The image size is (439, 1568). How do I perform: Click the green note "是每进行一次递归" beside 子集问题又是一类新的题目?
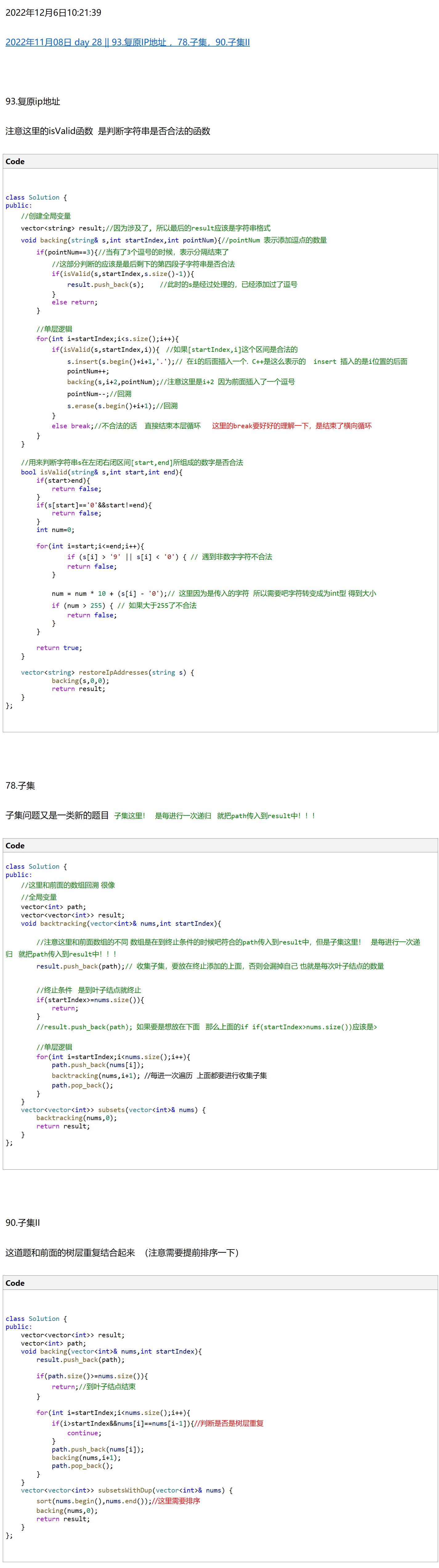(183, 816)
